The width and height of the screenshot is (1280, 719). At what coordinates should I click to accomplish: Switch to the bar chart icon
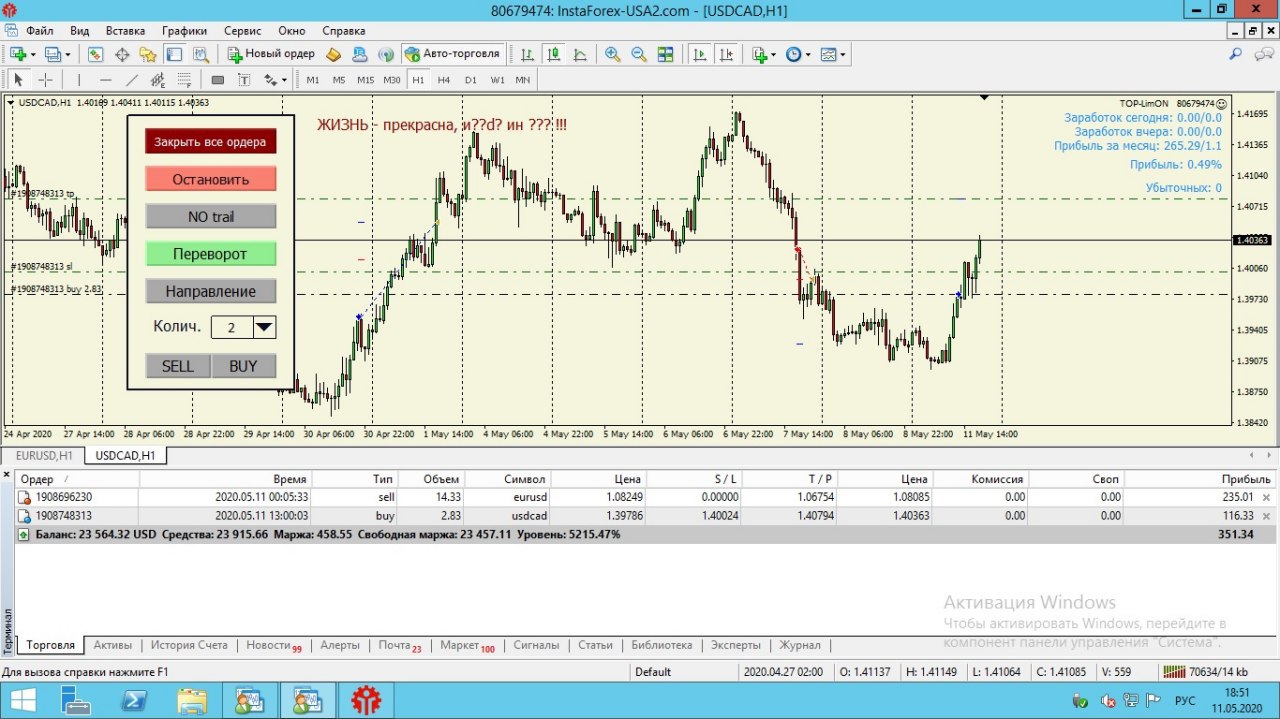tap(527, 54)
